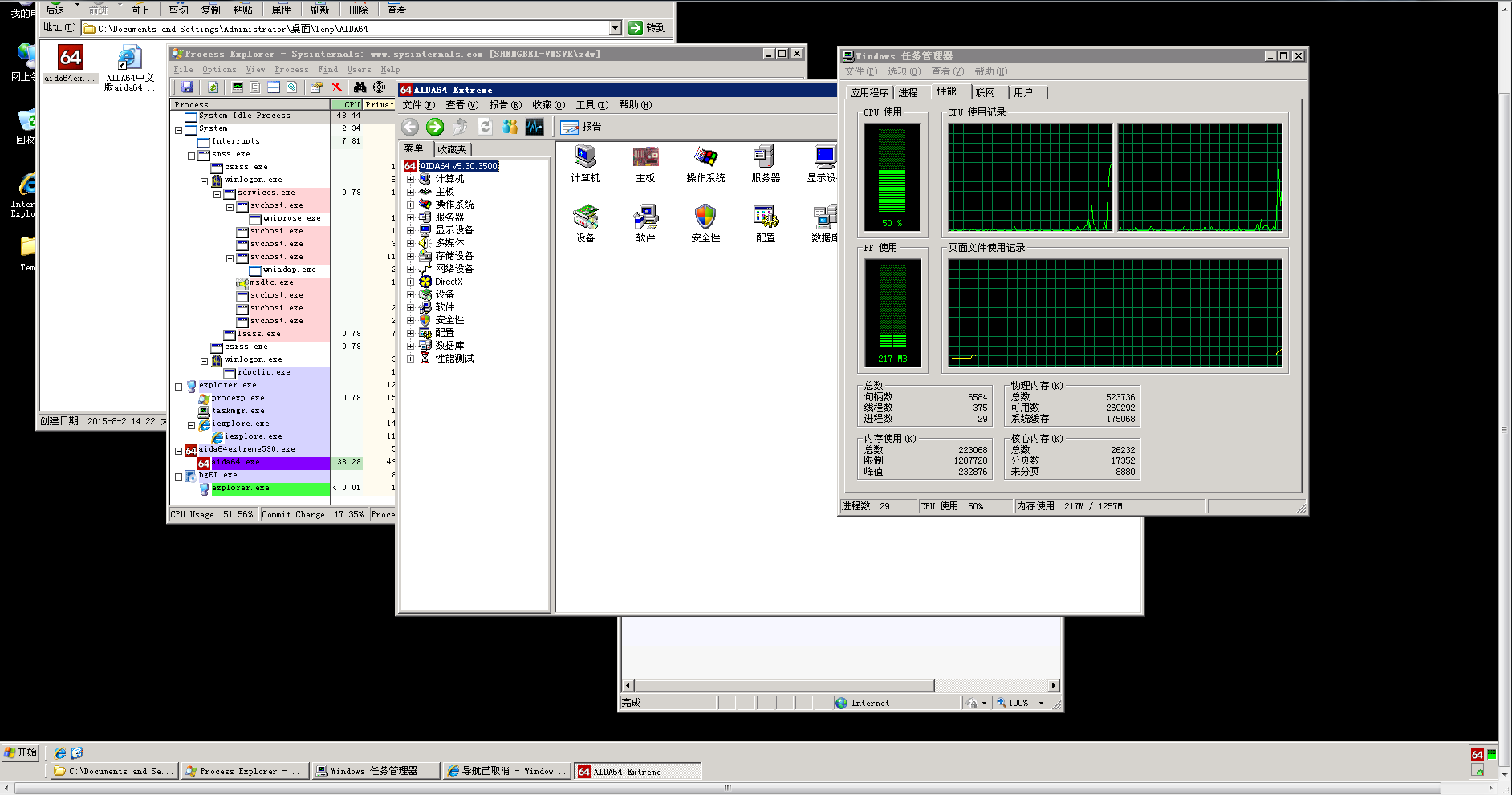
Task: Open the 100% zoom dropdown in IE status bar
Action: tap(1042, 703)
